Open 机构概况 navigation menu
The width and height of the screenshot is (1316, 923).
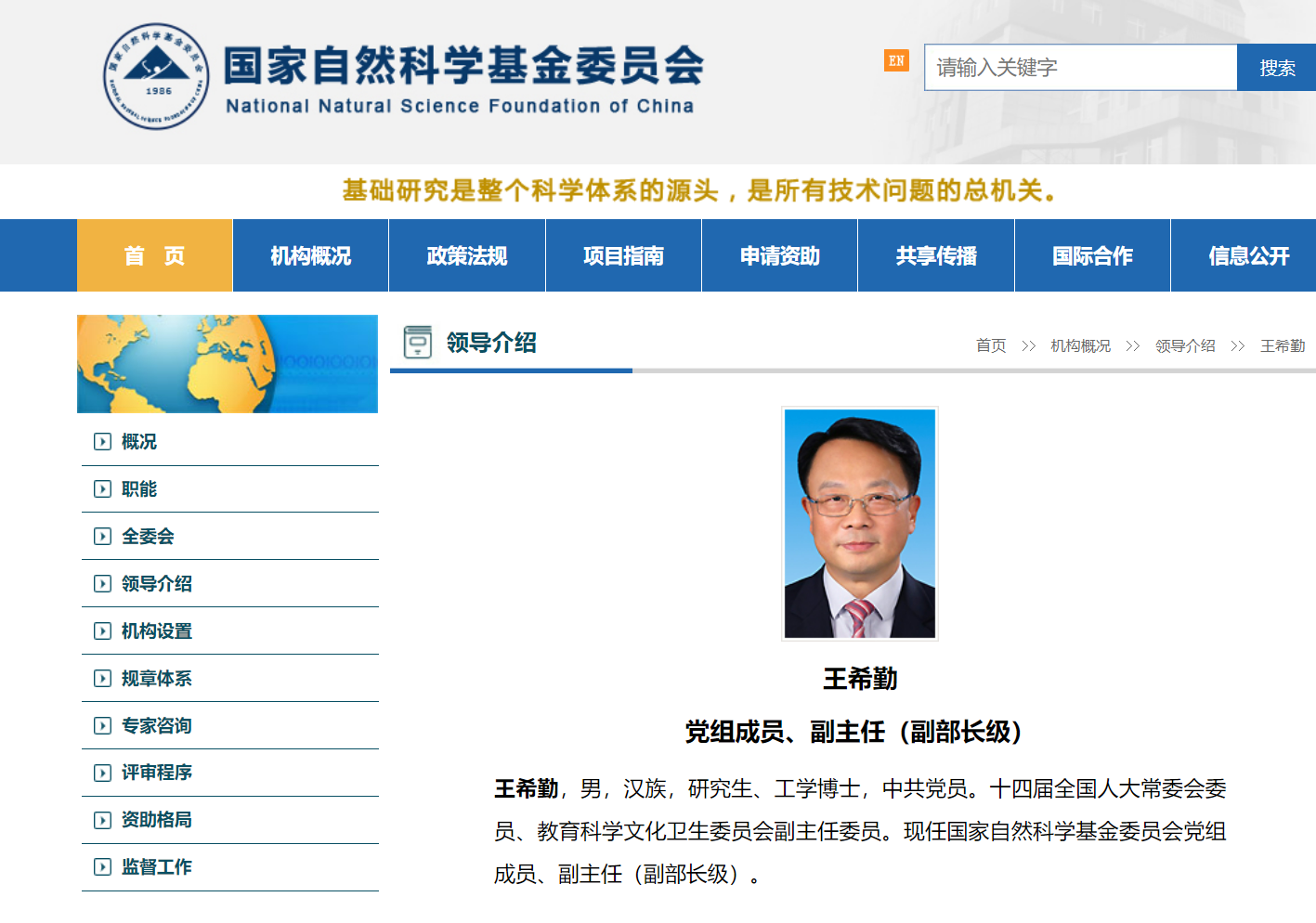pyautogui.click(x=310, y=255)
